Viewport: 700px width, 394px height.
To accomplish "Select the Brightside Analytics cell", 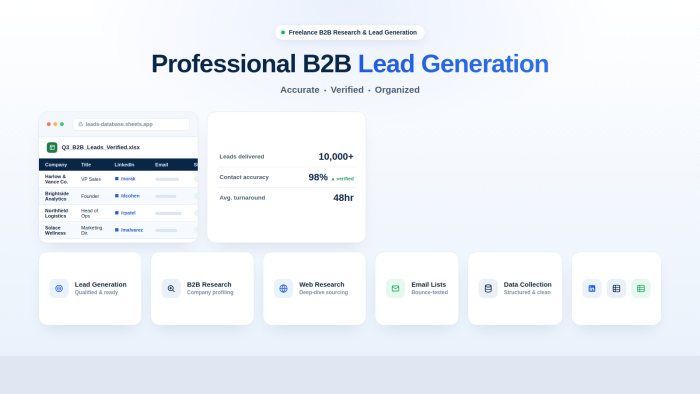I will pos(57,196).
